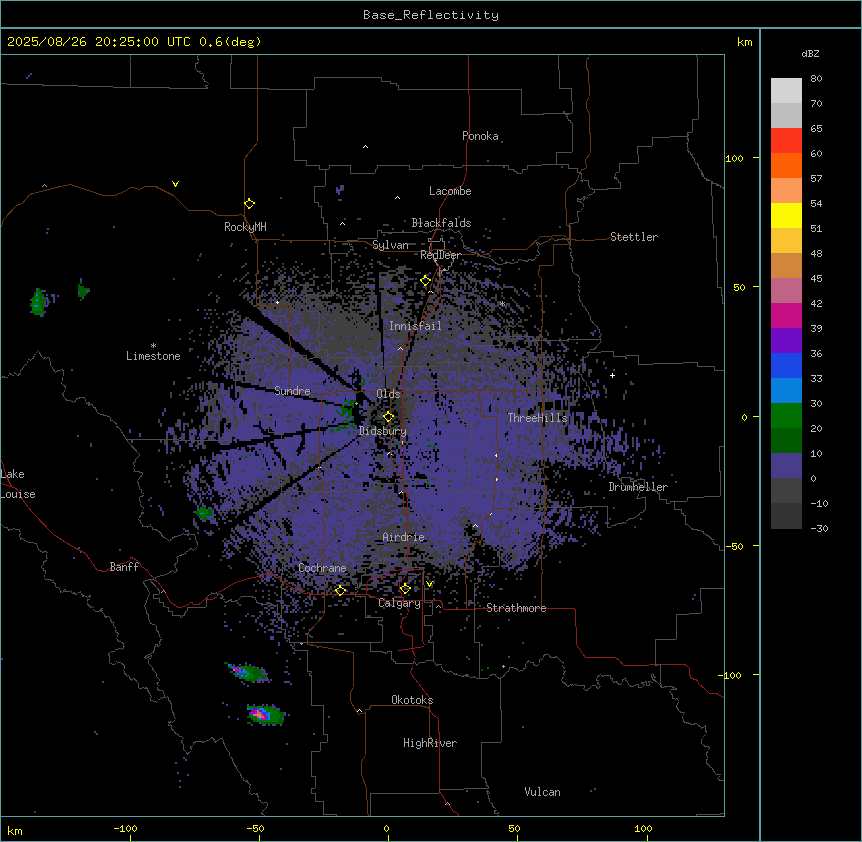Screen dimensions: 862x842
Task: Click the Strathmore city label
Action: pyautogui.click(x=516, y=608)
